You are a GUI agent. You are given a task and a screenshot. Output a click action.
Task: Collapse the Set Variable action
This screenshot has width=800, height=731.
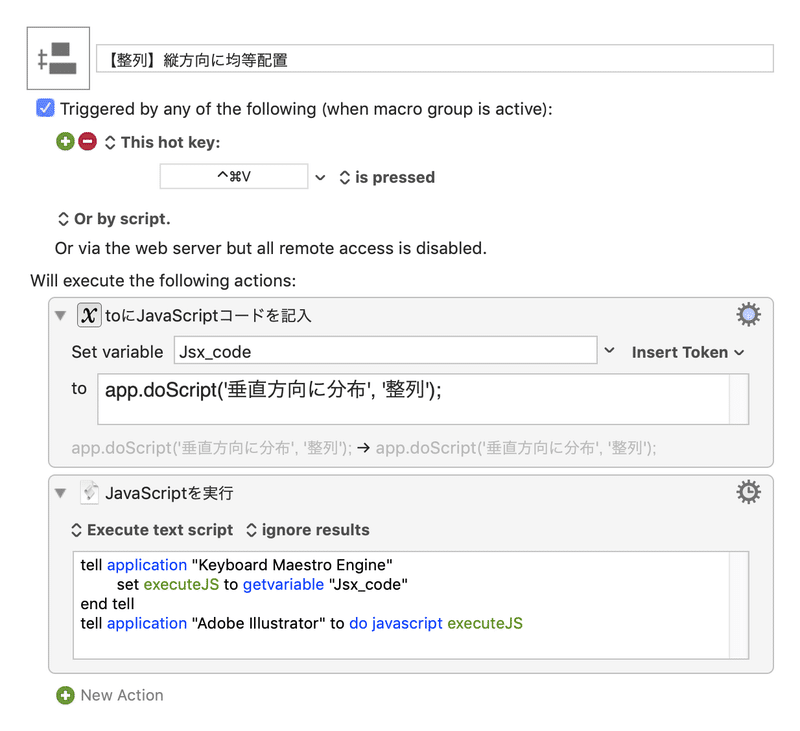[62, 316]
